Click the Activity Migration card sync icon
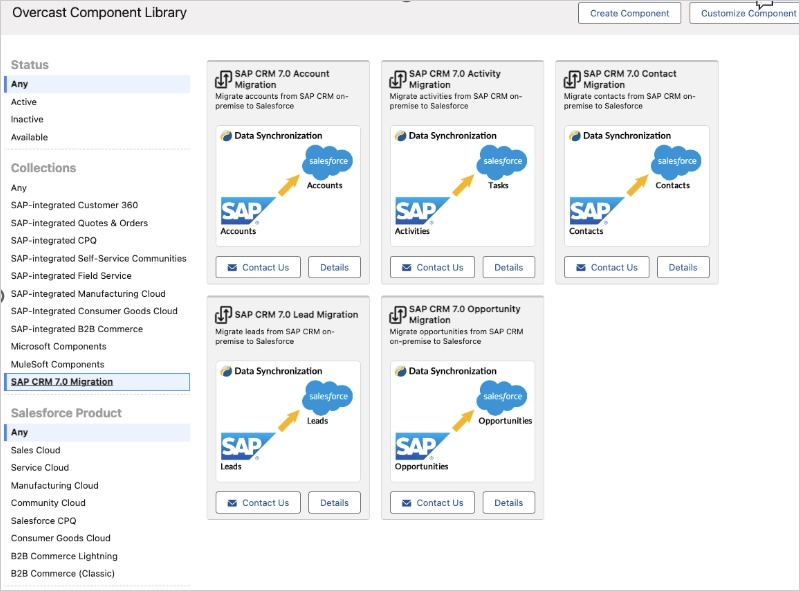The image size is (800, 591). (398, 79)
